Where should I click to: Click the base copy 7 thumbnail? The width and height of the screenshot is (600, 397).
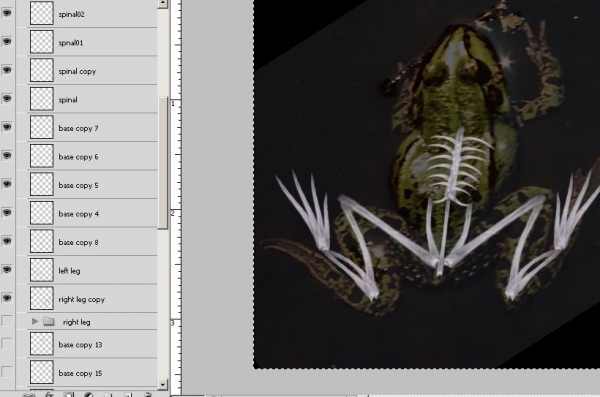pos(41,127)
